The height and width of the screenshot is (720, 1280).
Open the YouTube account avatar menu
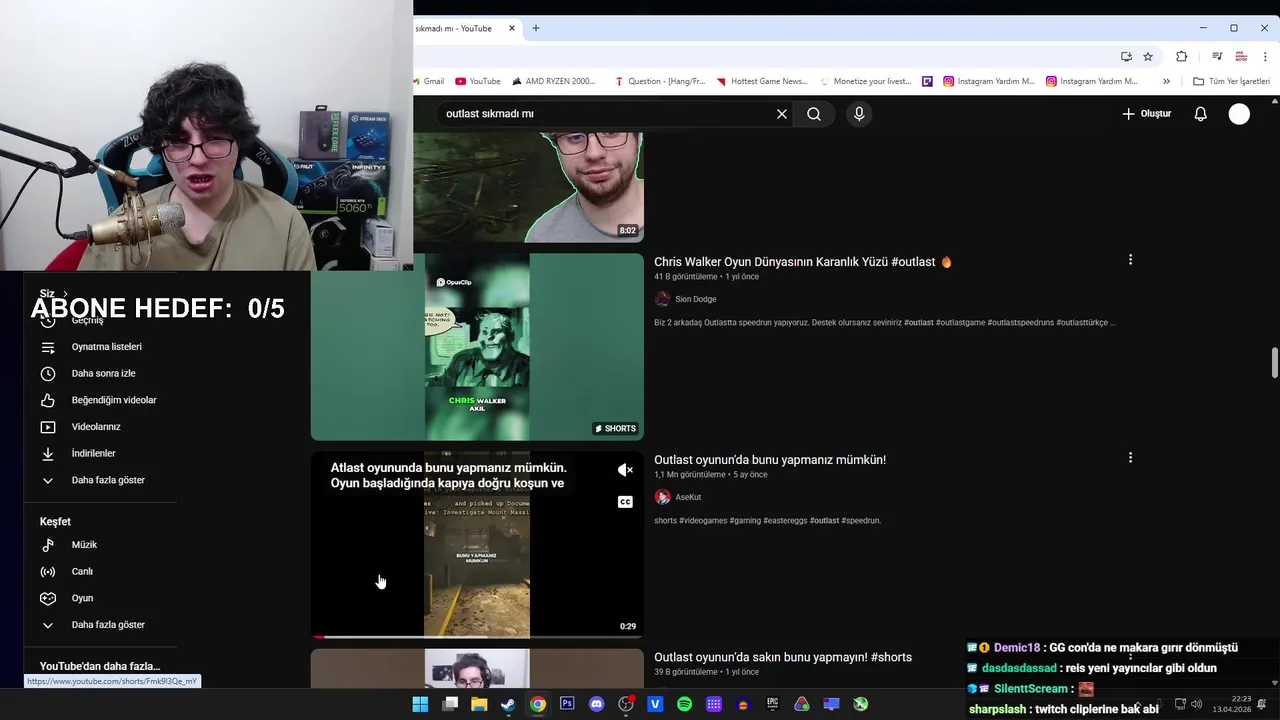click(x=1239, y=114)
